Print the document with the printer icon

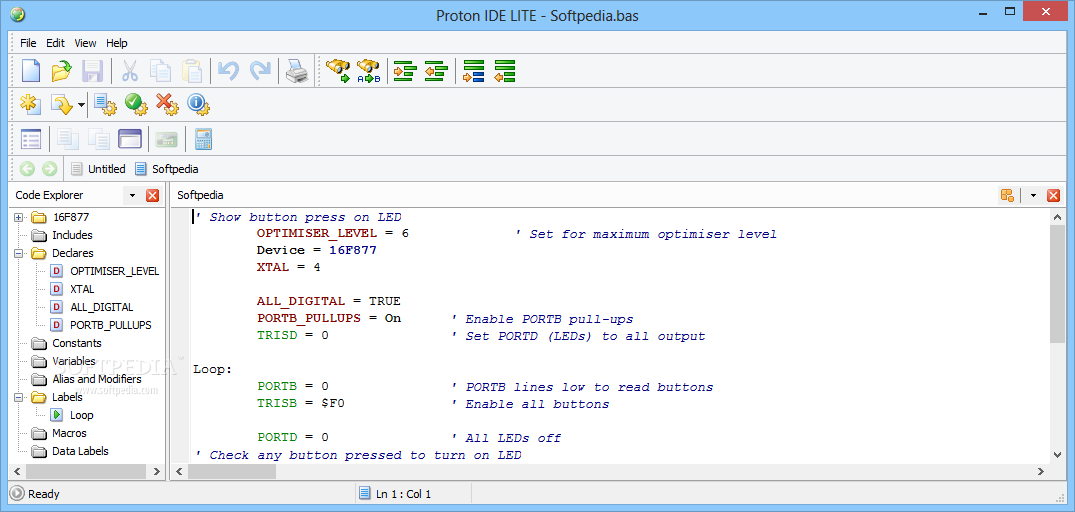pos(297,71)
